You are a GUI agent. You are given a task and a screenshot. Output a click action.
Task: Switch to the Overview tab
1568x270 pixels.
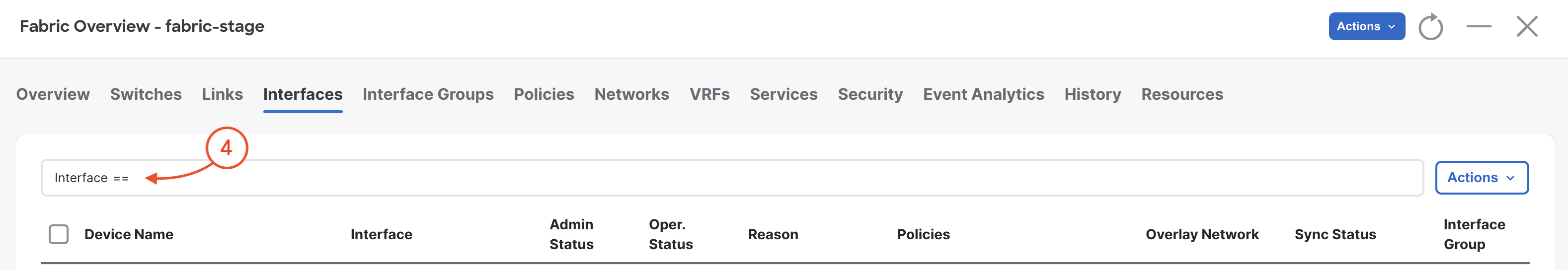click(x=53, y=94)
